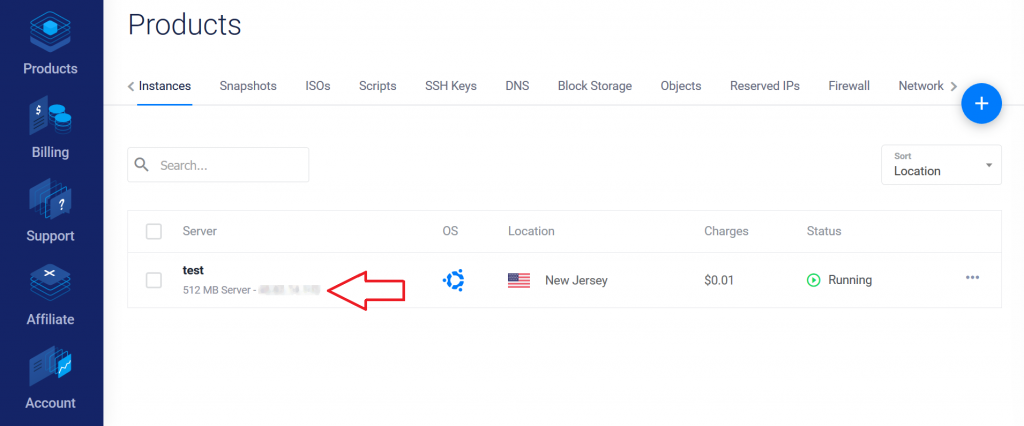Open the Affiliate sidebar icon

50,286
